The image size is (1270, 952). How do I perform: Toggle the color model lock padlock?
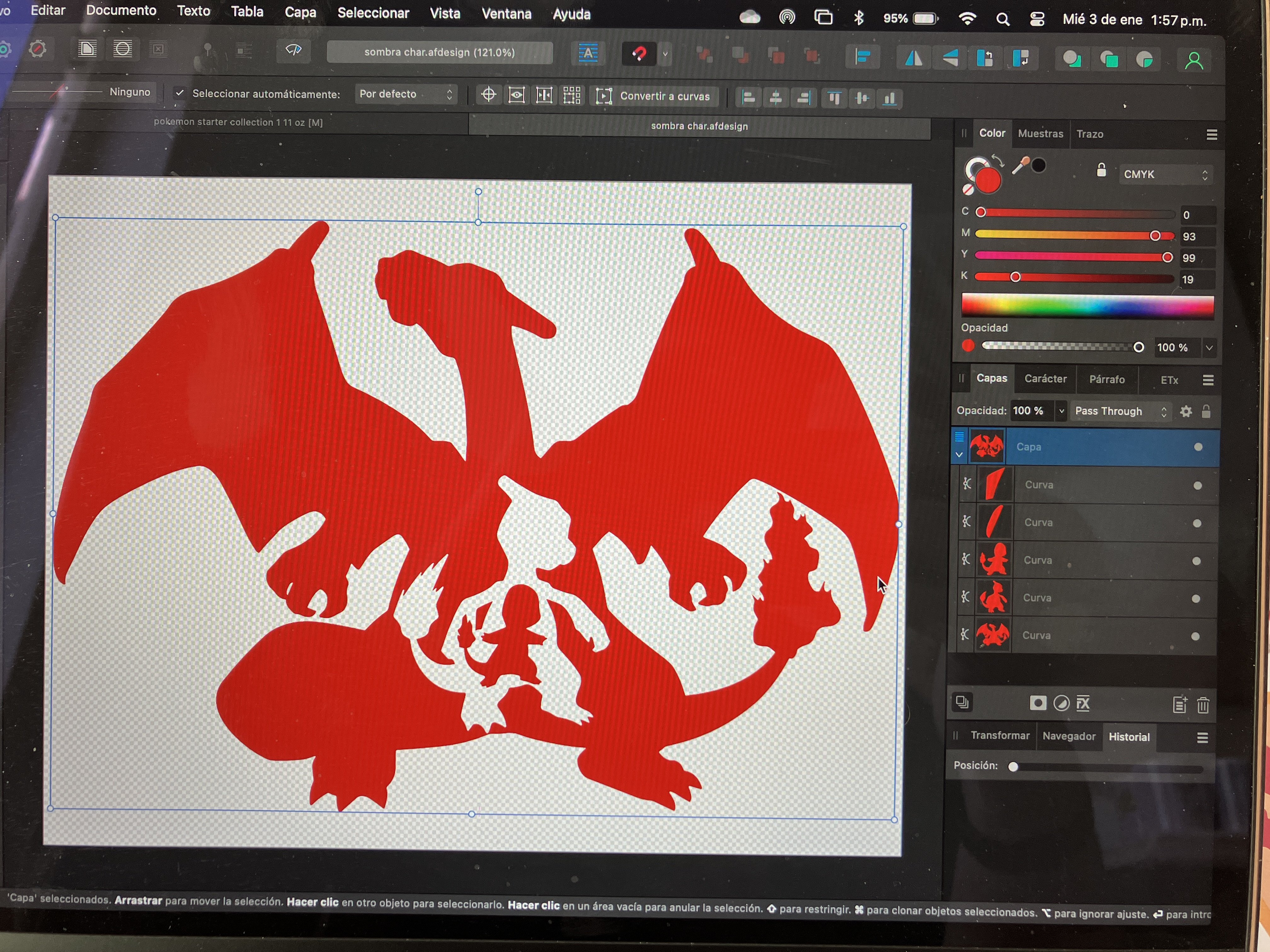click(1101, 170)
